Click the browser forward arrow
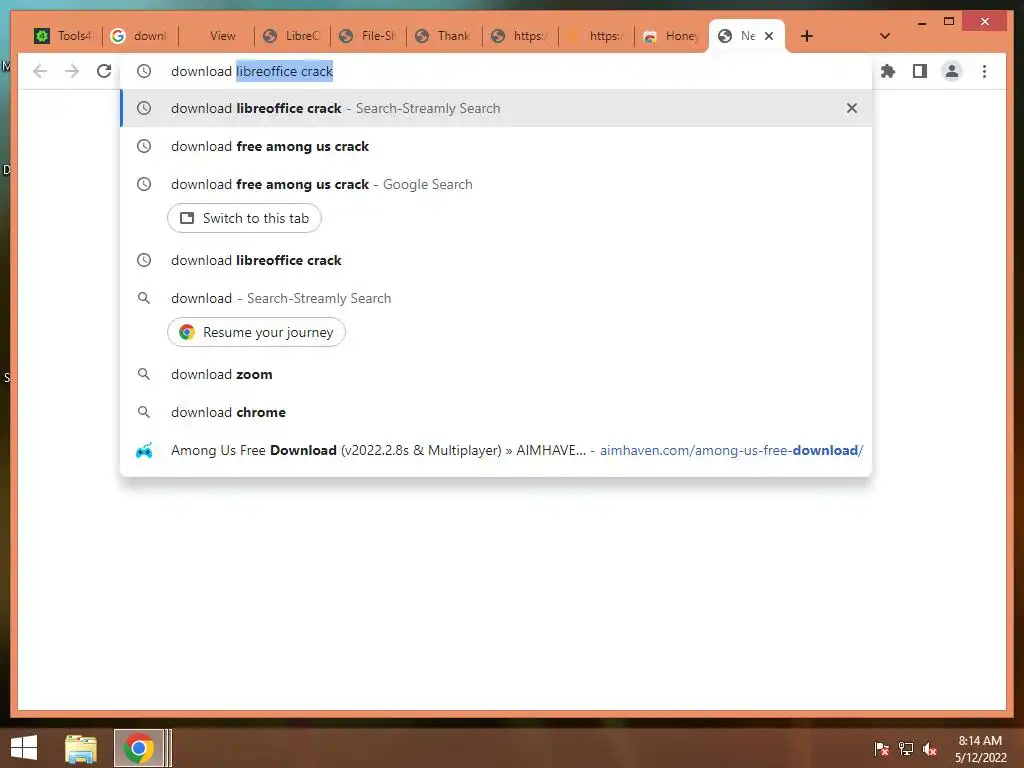This screenshot has width=1024, height=768. [72, 71]
